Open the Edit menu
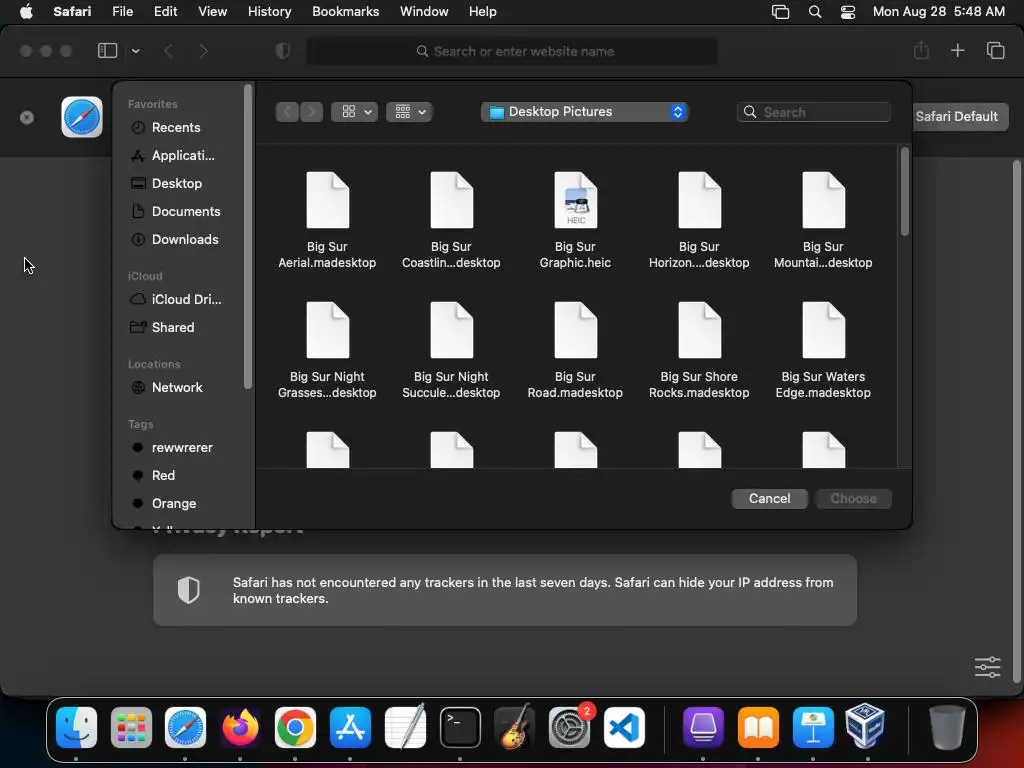 pyautogui.click(x=165, y=11)
